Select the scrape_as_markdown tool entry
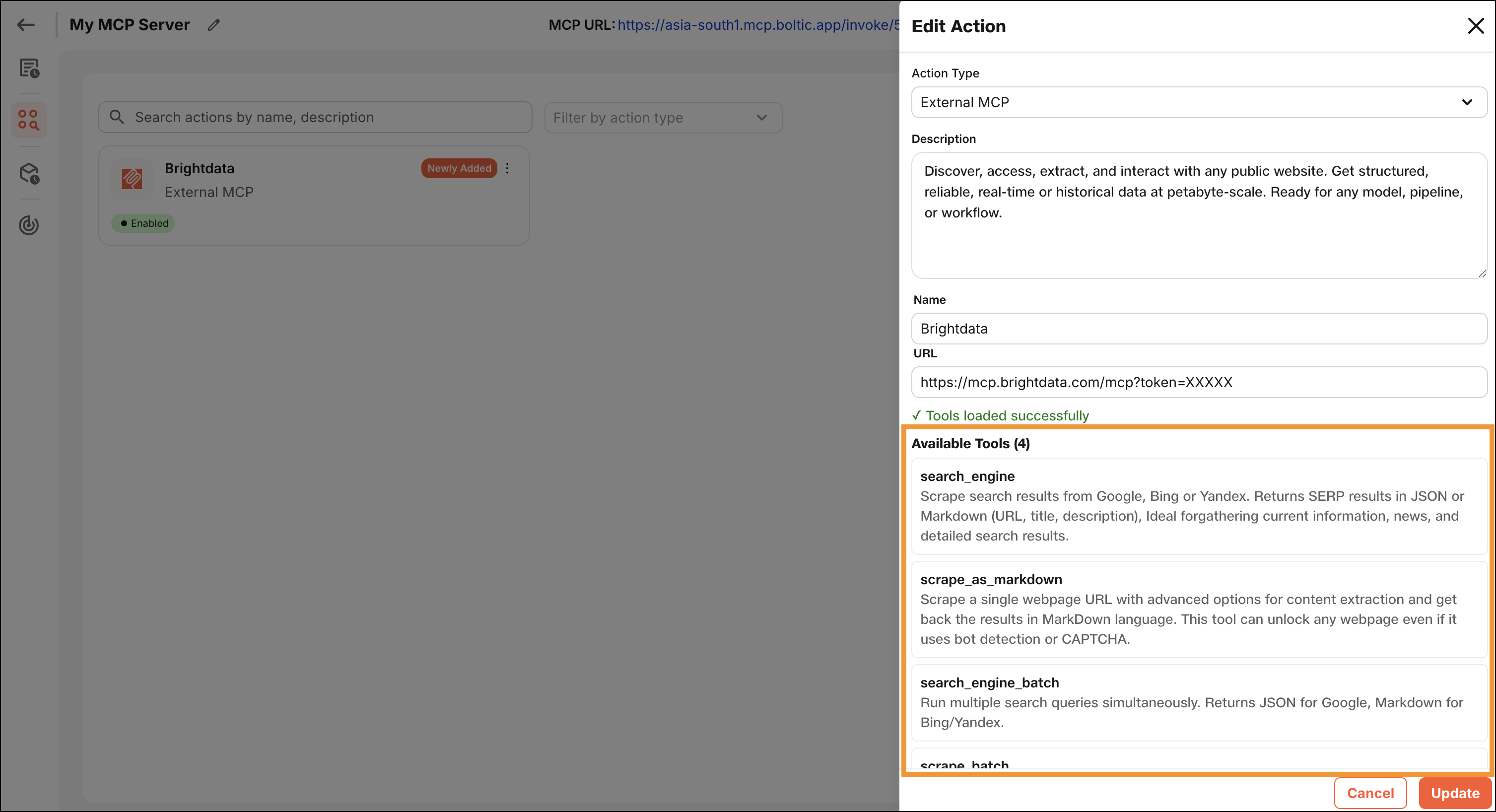 click(x=1199, y=609)
